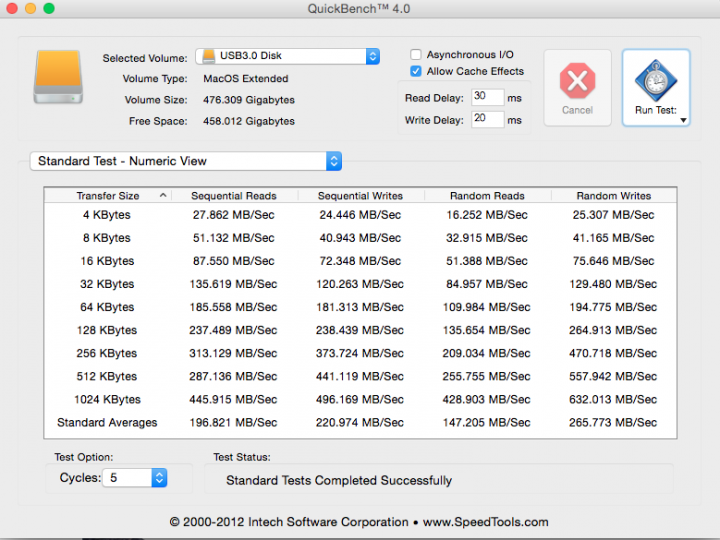720x540 pixels.
Task: Click the green window zoom button
Action: coord(50,9)
